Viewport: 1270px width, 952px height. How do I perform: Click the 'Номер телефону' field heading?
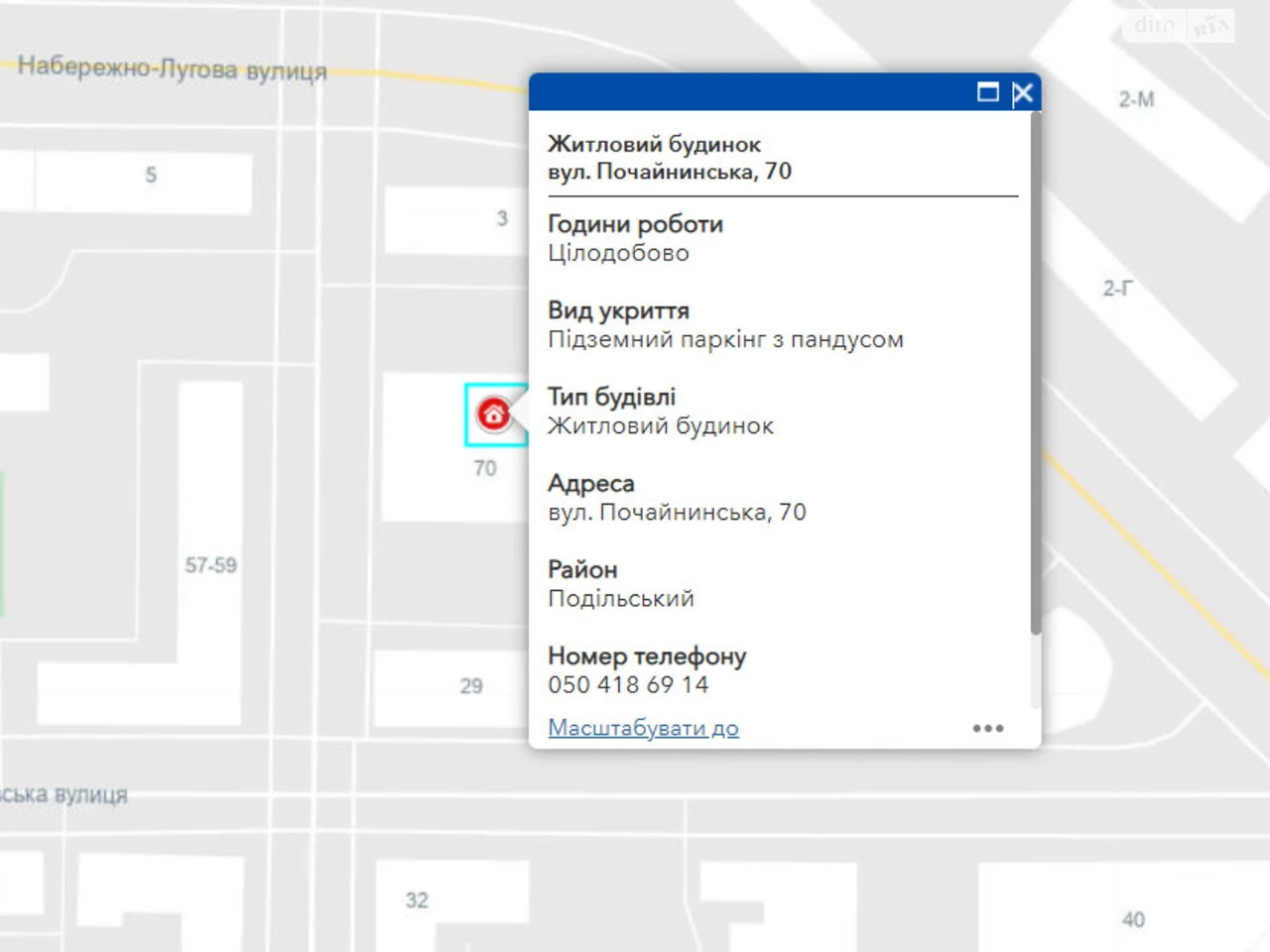(x=647, y=655)
